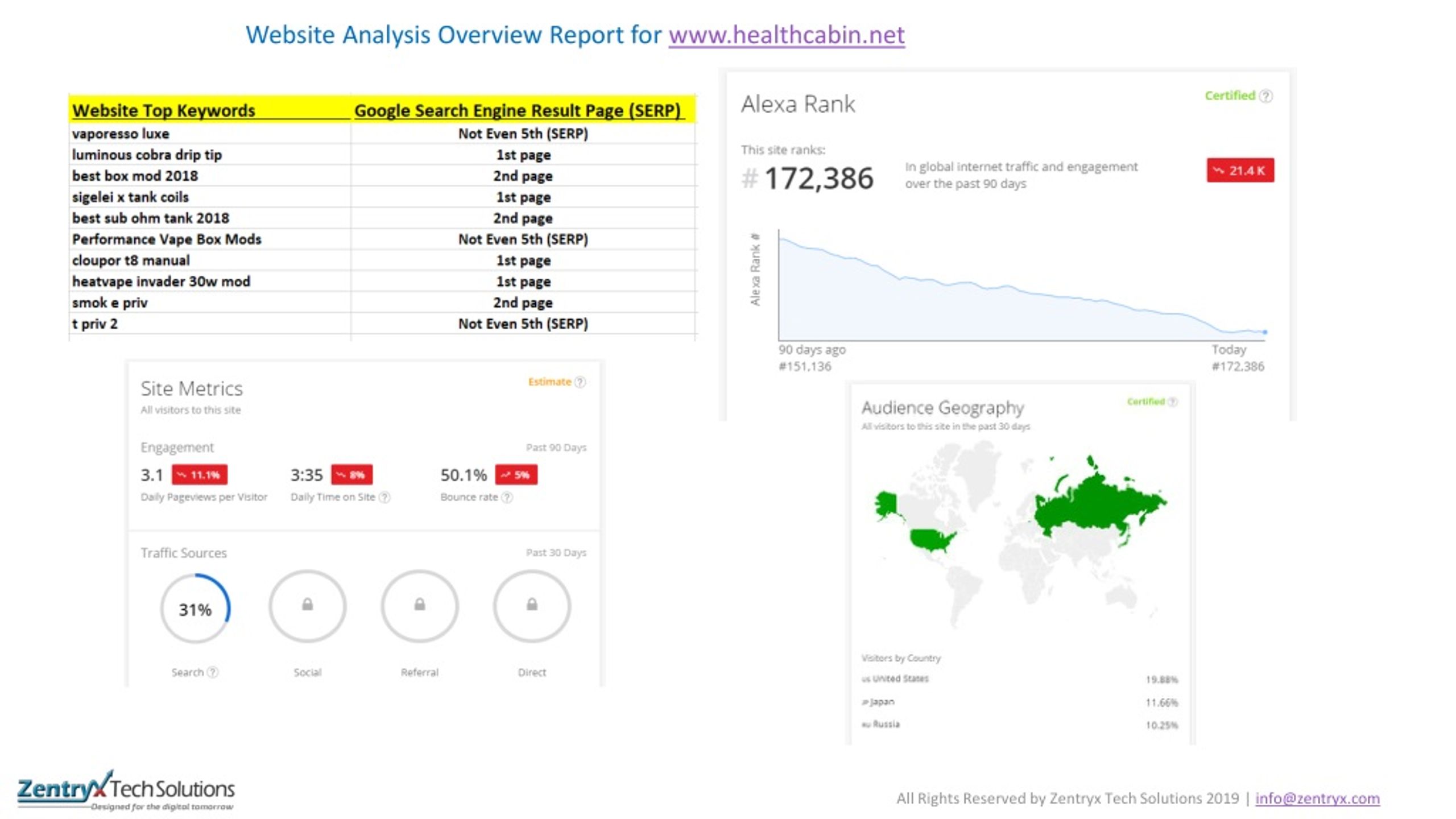Click the 'Today' axis label on rank graph
Screen dimensions: 1456x819
click(x=1228, y=350)
